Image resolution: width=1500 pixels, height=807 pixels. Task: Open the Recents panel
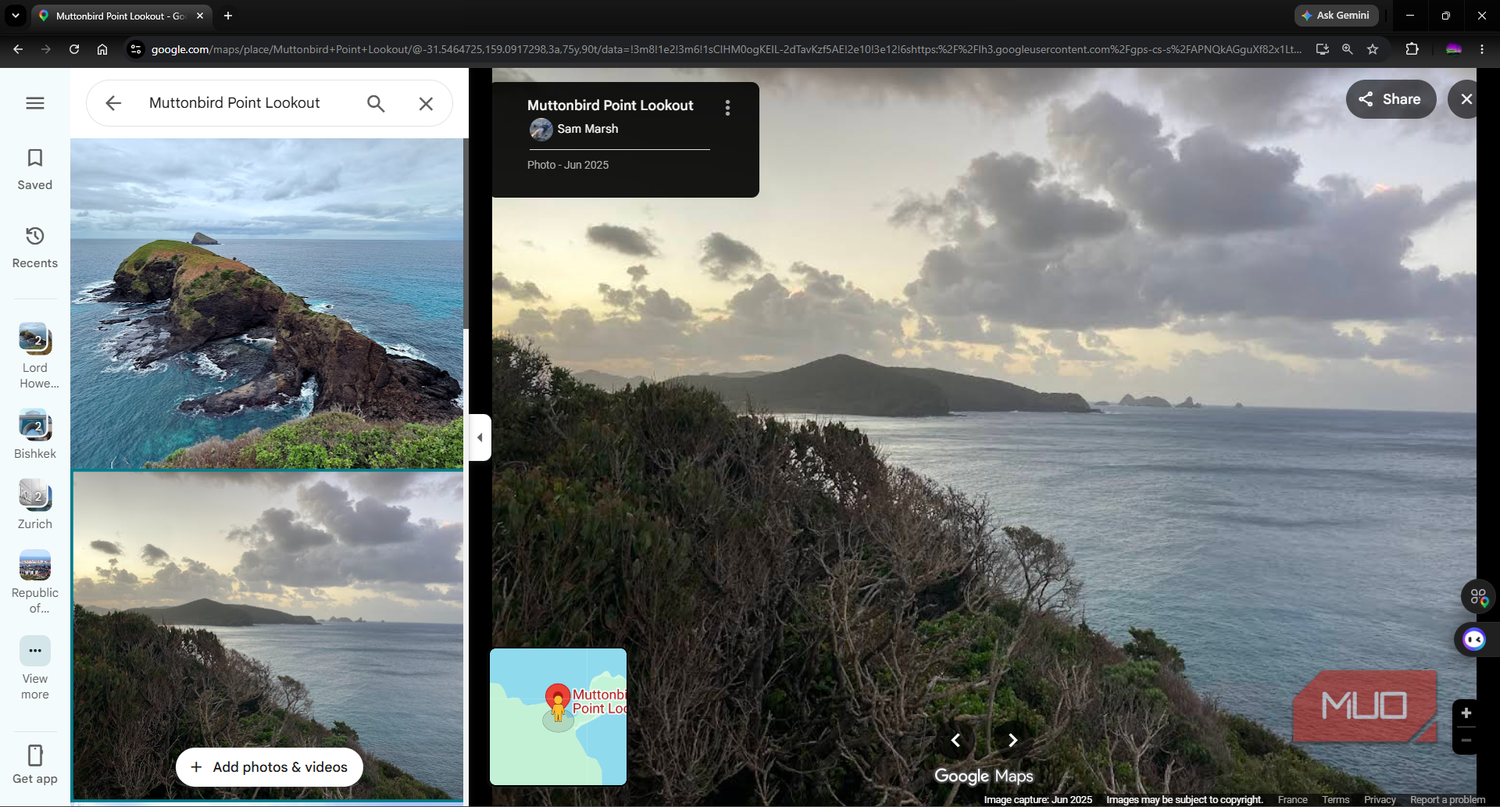[x=35, y=247]
